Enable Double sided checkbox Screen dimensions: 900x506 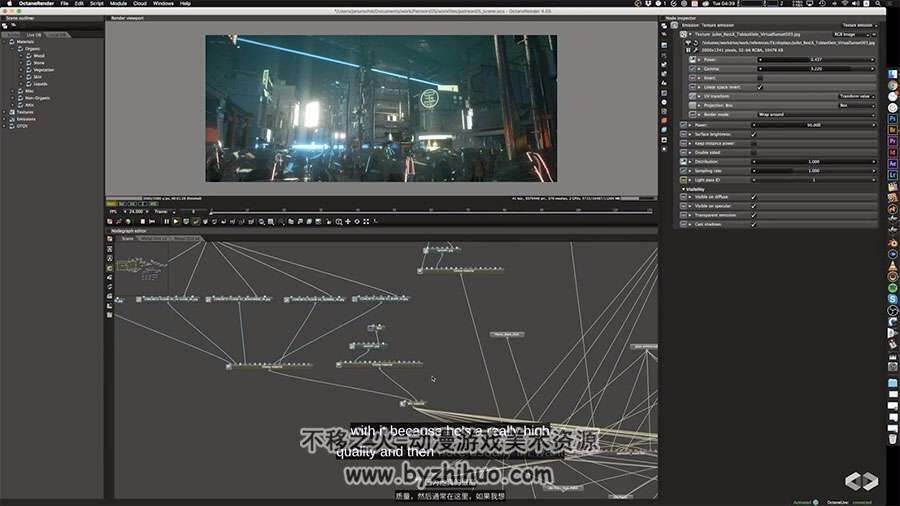tap(754, 153)
